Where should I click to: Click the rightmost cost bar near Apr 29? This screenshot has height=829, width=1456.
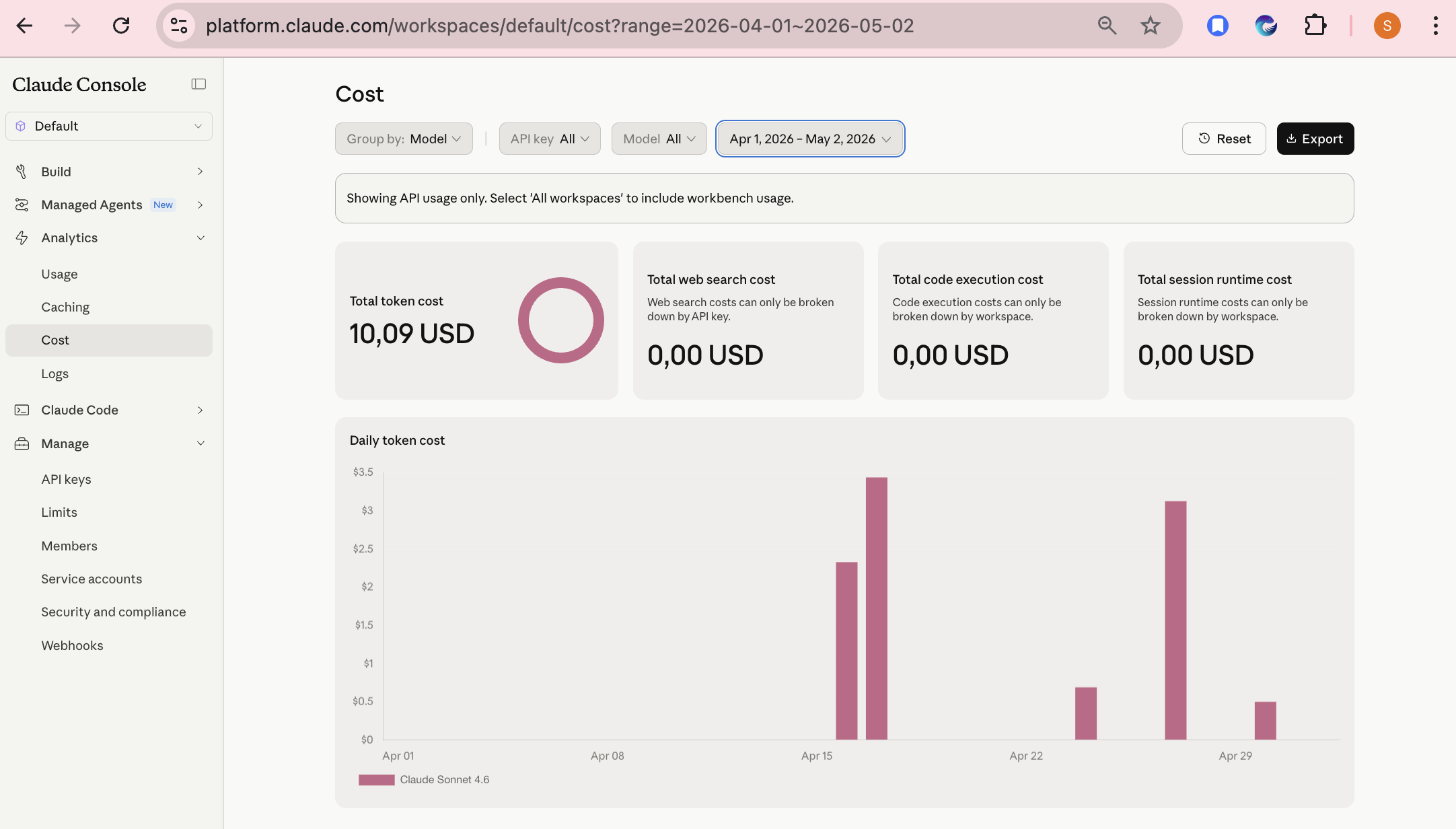click(x=1266, y=721)
